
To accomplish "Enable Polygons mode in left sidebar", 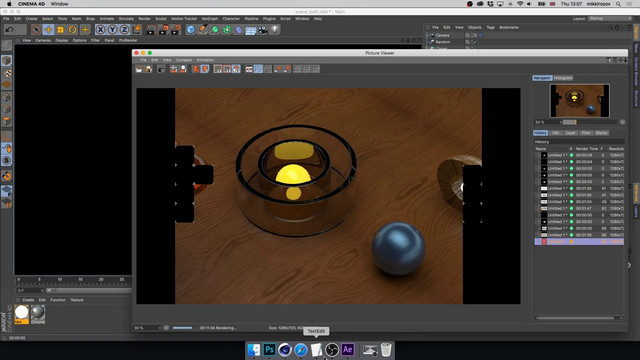I will (7, 121).
